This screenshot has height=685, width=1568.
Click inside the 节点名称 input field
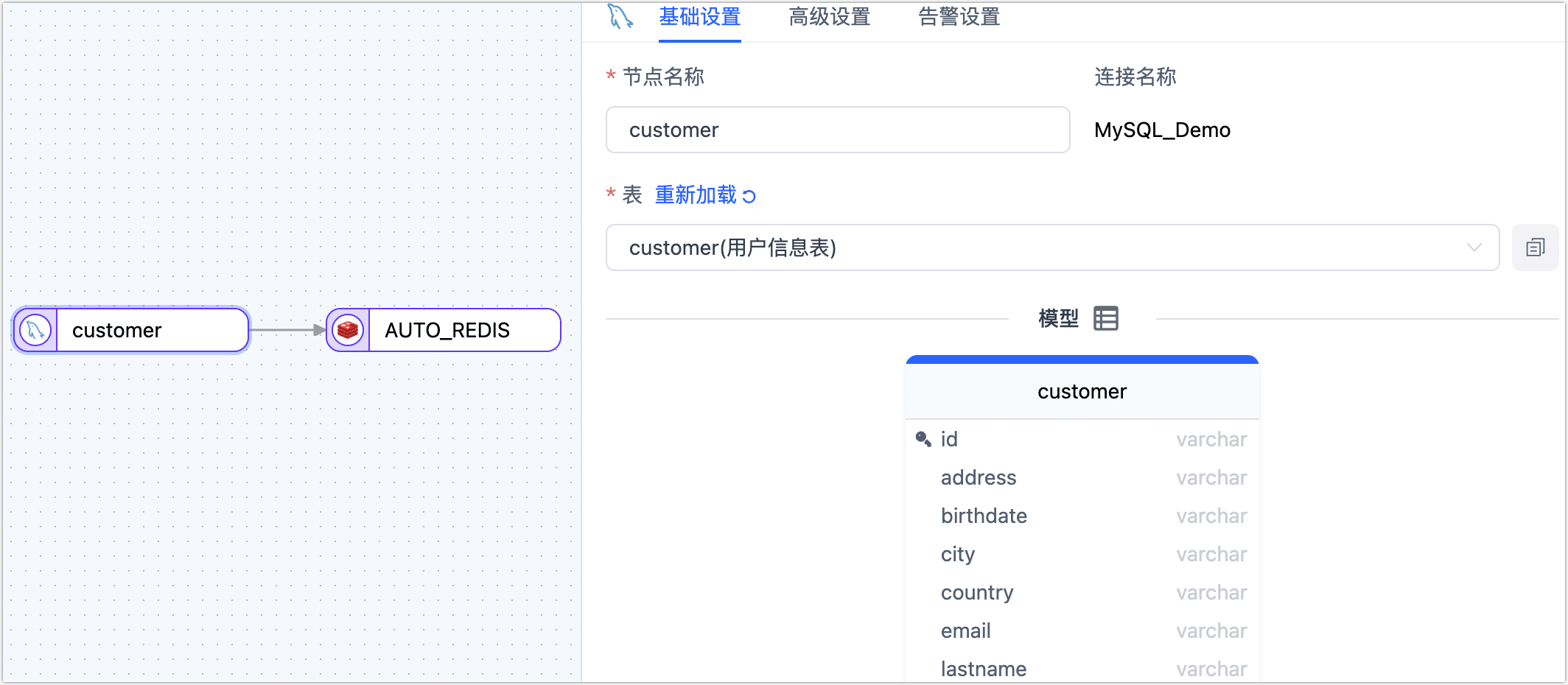837,130
